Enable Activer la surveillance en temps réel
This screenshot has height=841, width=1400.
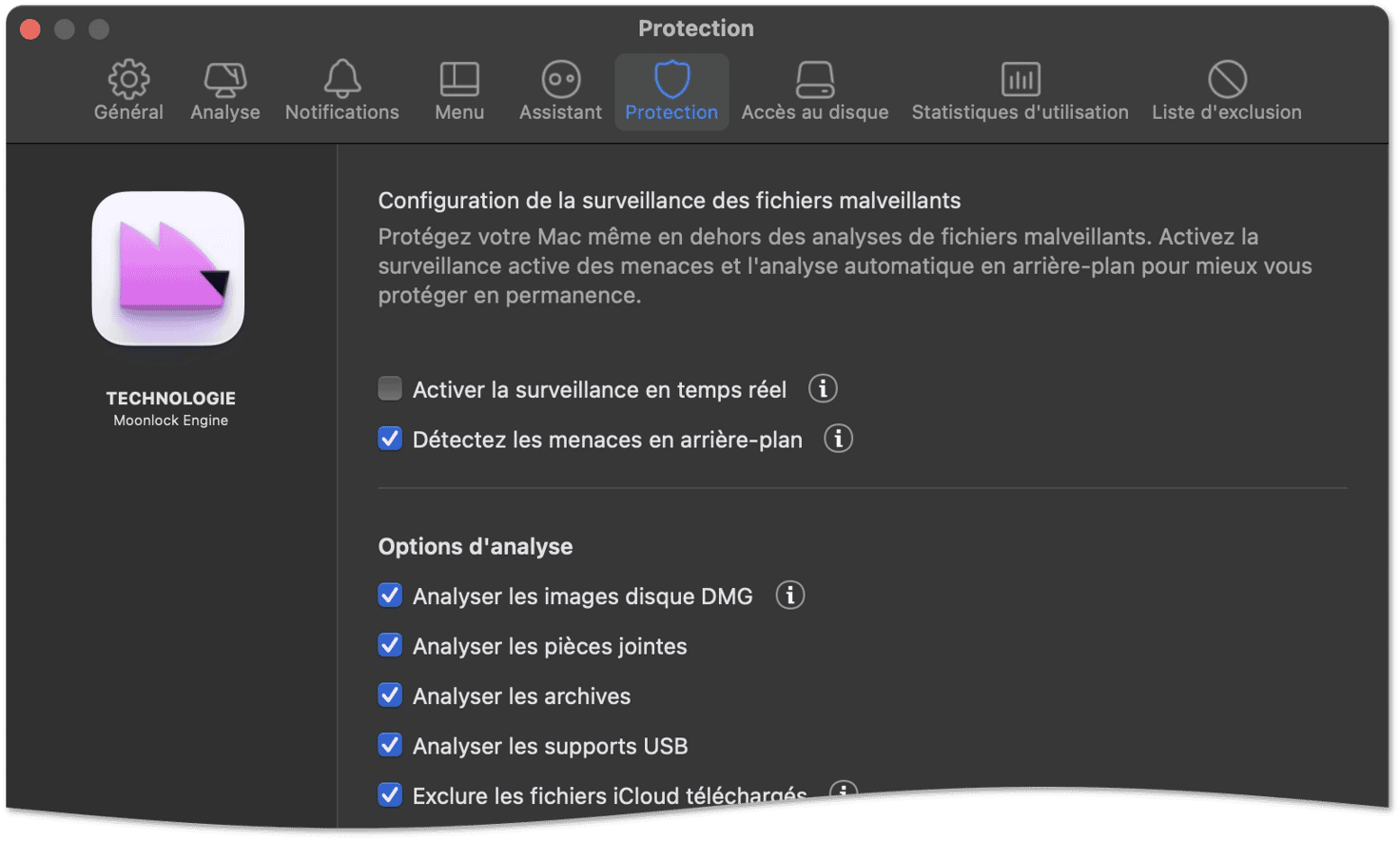[390, 388]
